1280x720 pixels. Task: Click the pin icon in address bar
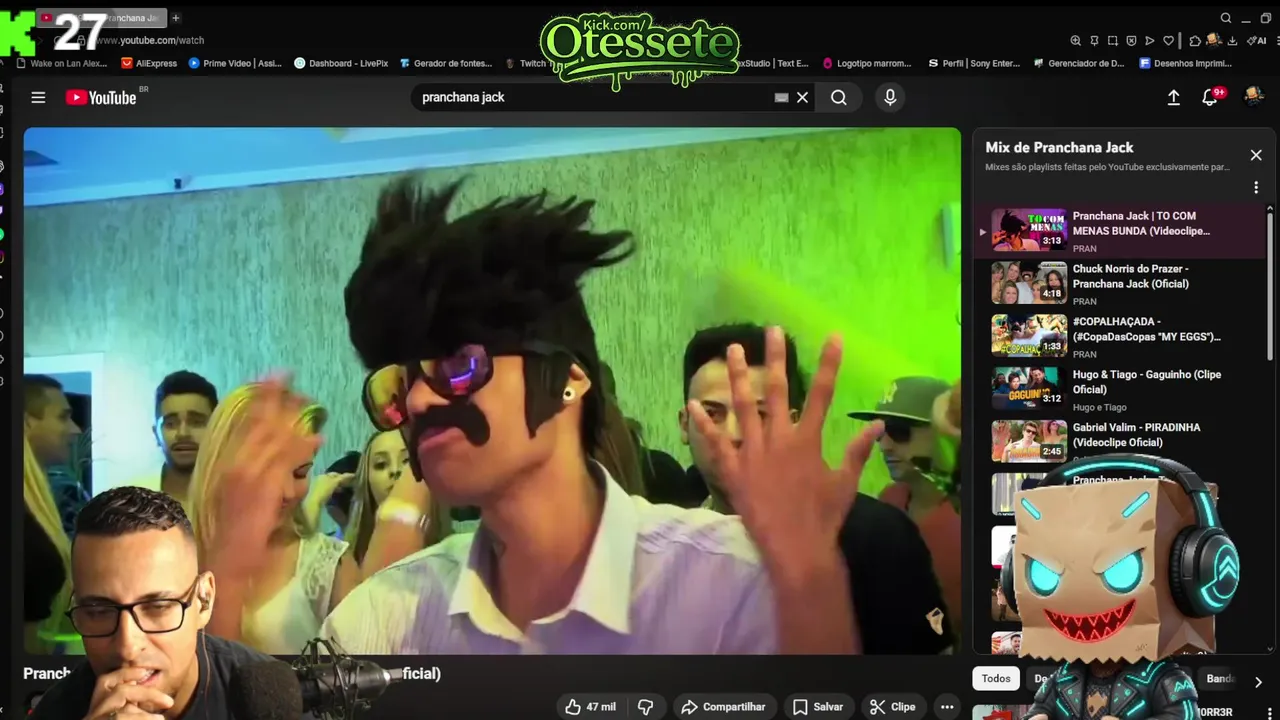coord(1095,41)
